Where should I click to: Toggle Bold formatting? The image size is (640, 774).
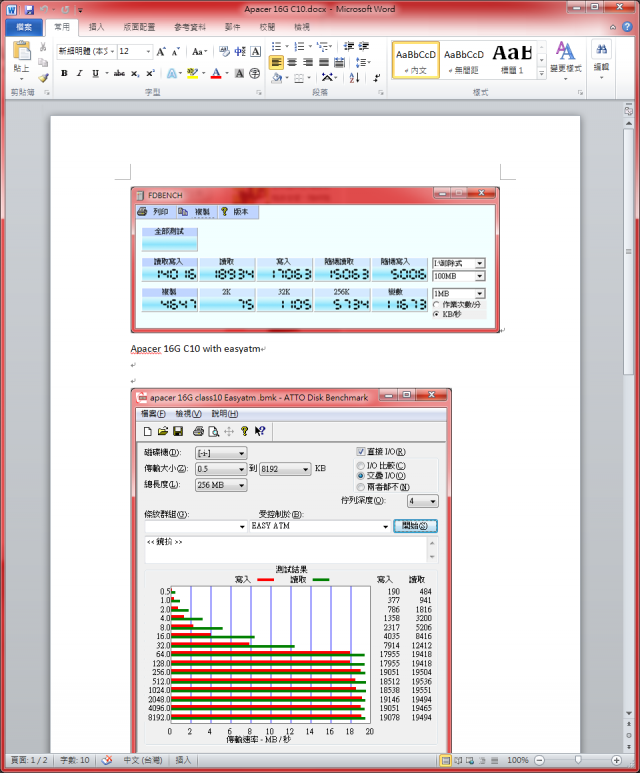coord(64,74)
